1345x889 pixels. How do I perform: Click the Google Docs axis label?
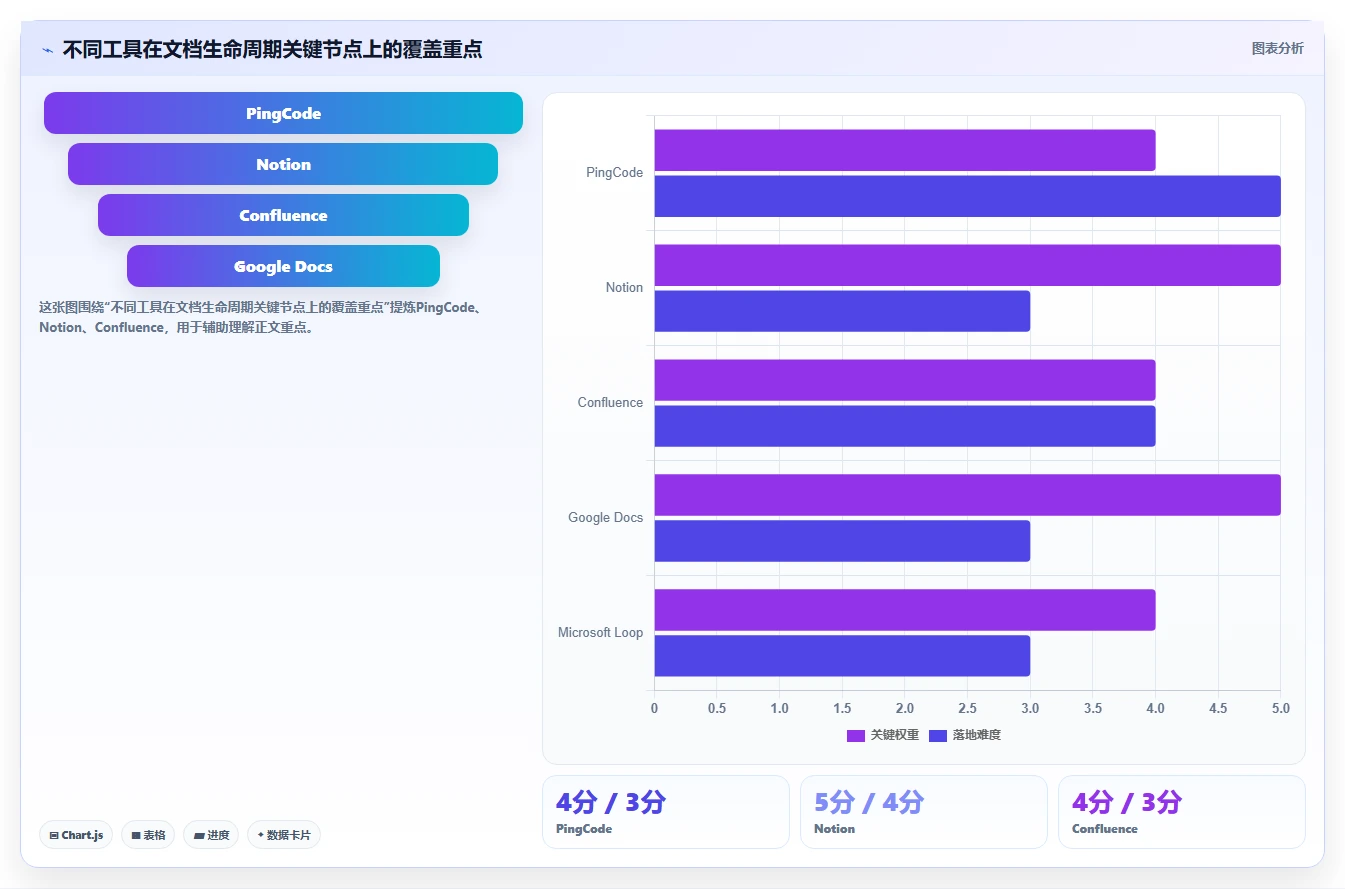pyautogui.click(x=605, y=518)
